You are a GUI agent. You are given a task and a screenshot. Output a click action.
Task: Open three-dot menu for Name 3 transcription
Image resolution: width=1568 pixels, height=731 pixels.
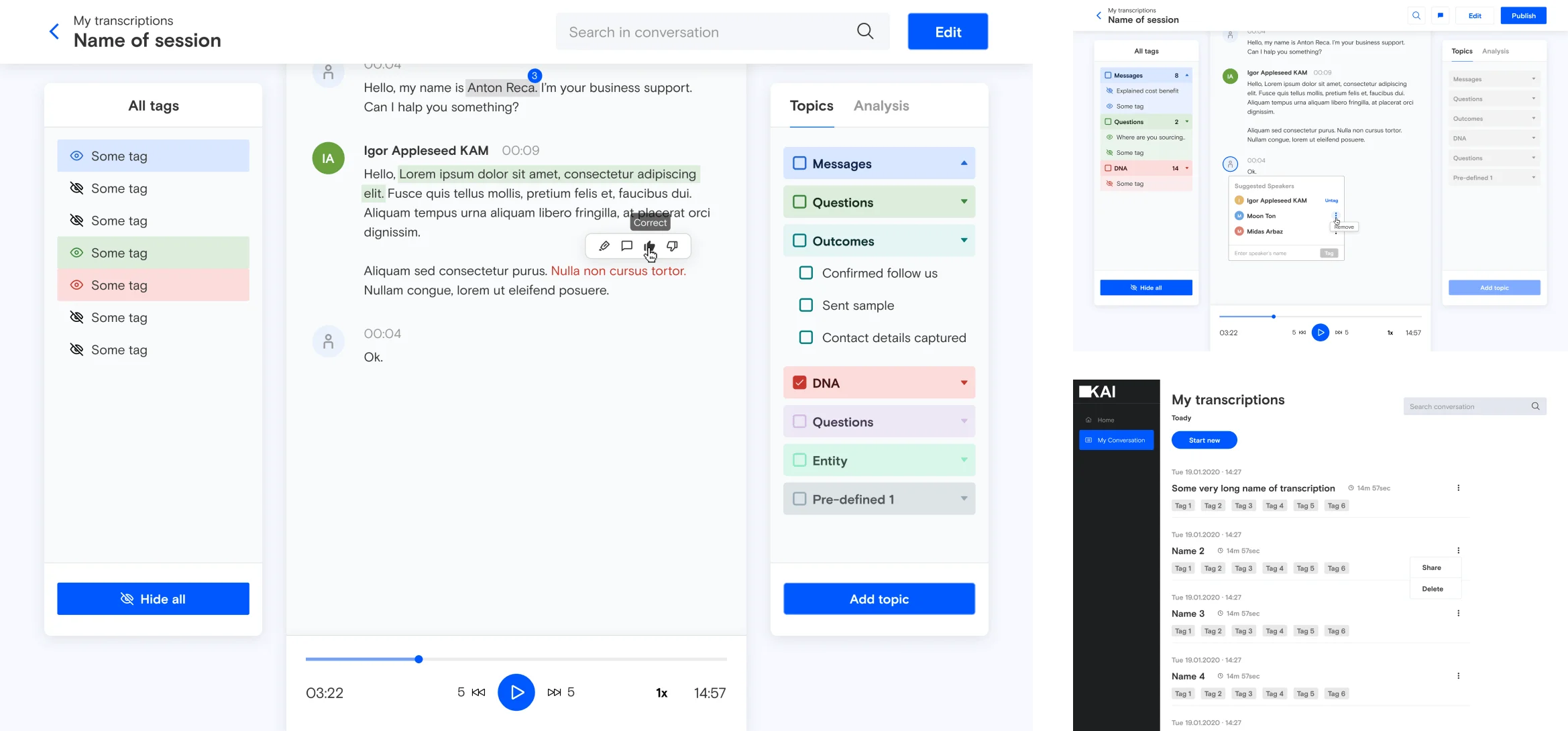tap(1458, 613)
